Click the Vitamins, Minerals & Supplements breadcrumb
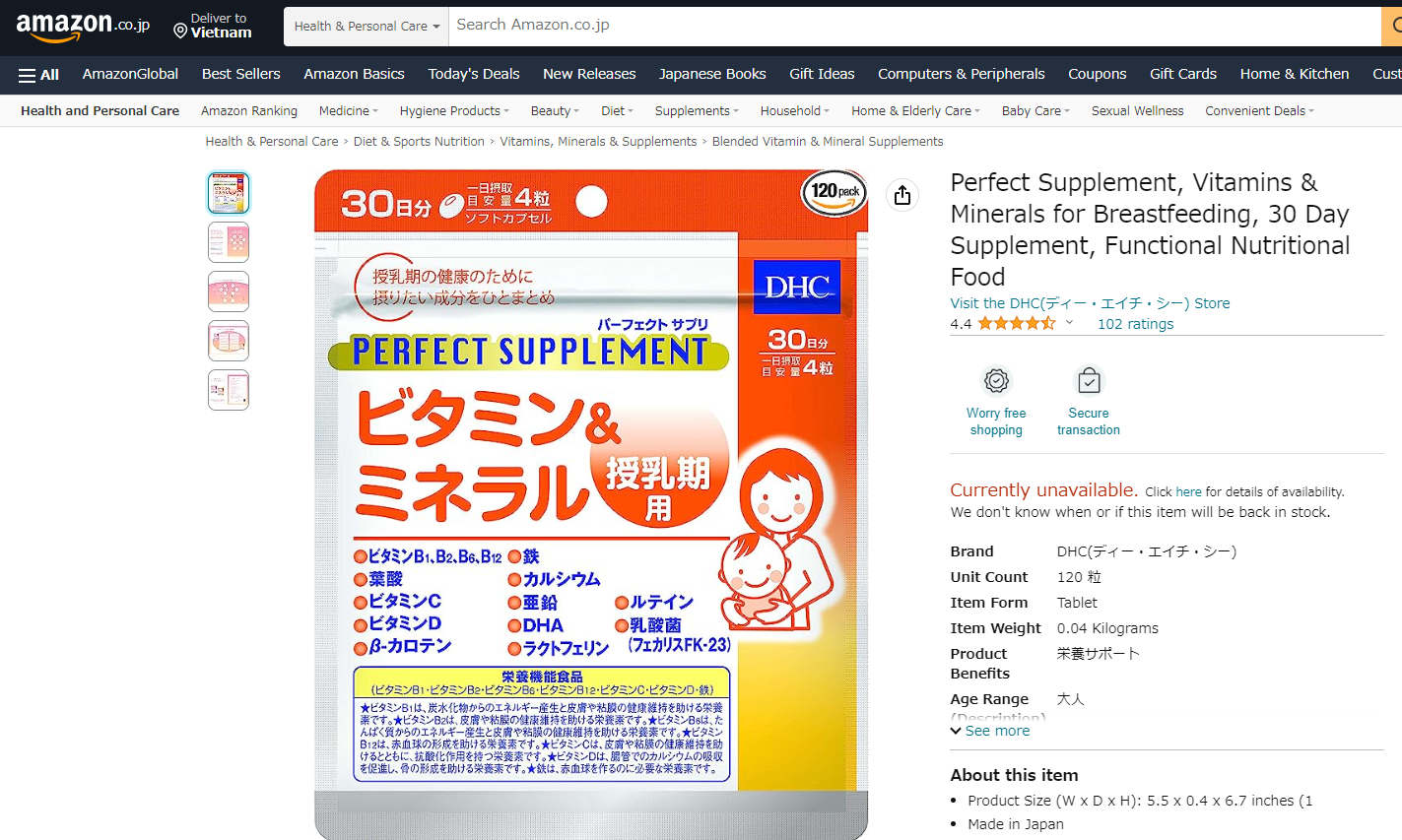Screen dimensions: 1402x840 coord(598,142)
